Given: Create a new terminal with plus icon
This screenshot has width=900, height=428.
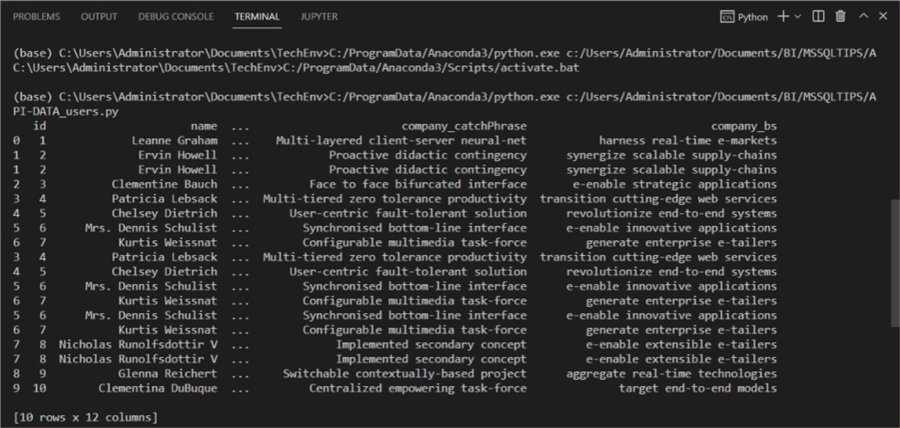Looking at the screenshot, I should coord(783,17).
